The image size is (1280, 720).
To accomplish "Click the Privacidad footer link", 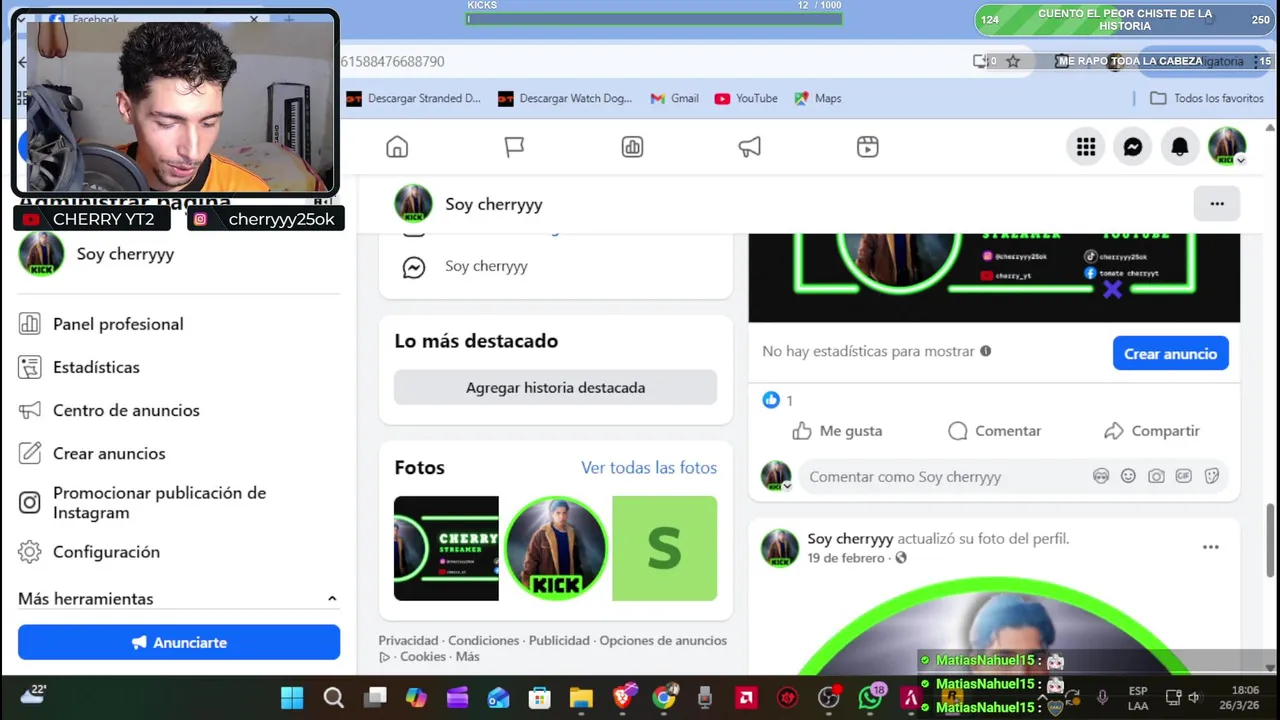I will 408,640.
